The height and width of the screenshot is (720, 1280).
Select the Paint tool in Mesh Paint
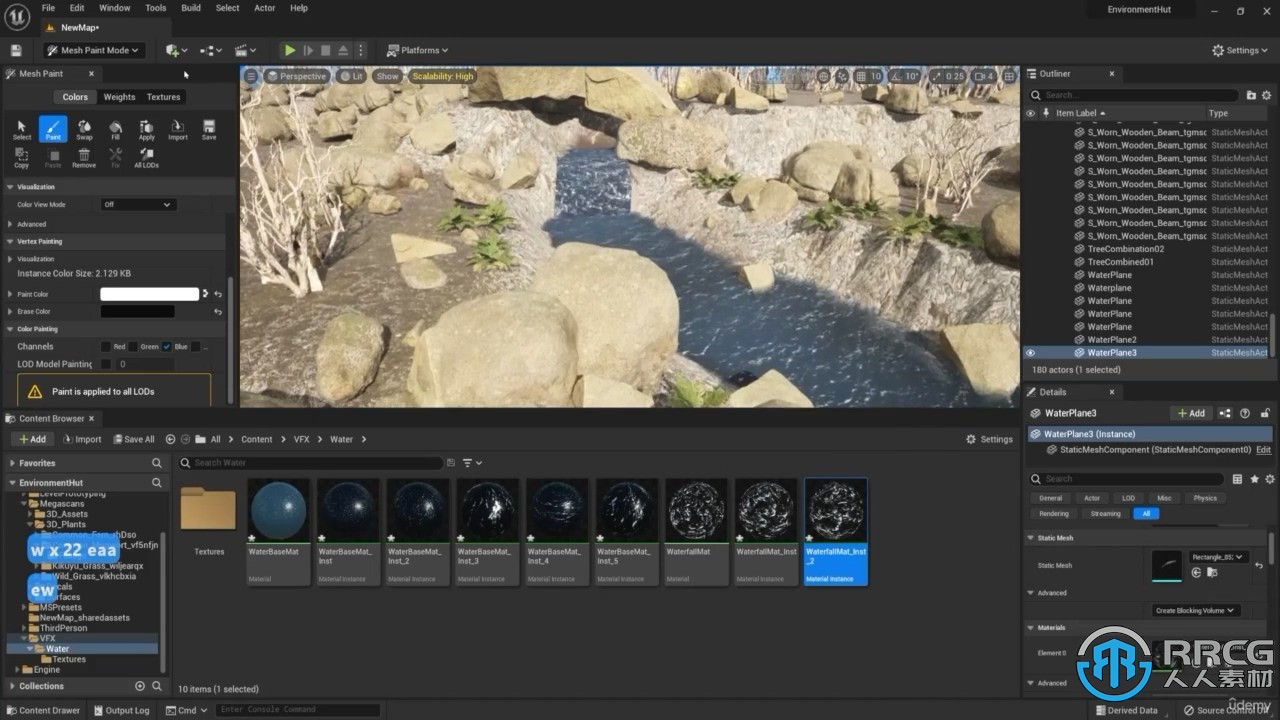click(x=53, y=129)
